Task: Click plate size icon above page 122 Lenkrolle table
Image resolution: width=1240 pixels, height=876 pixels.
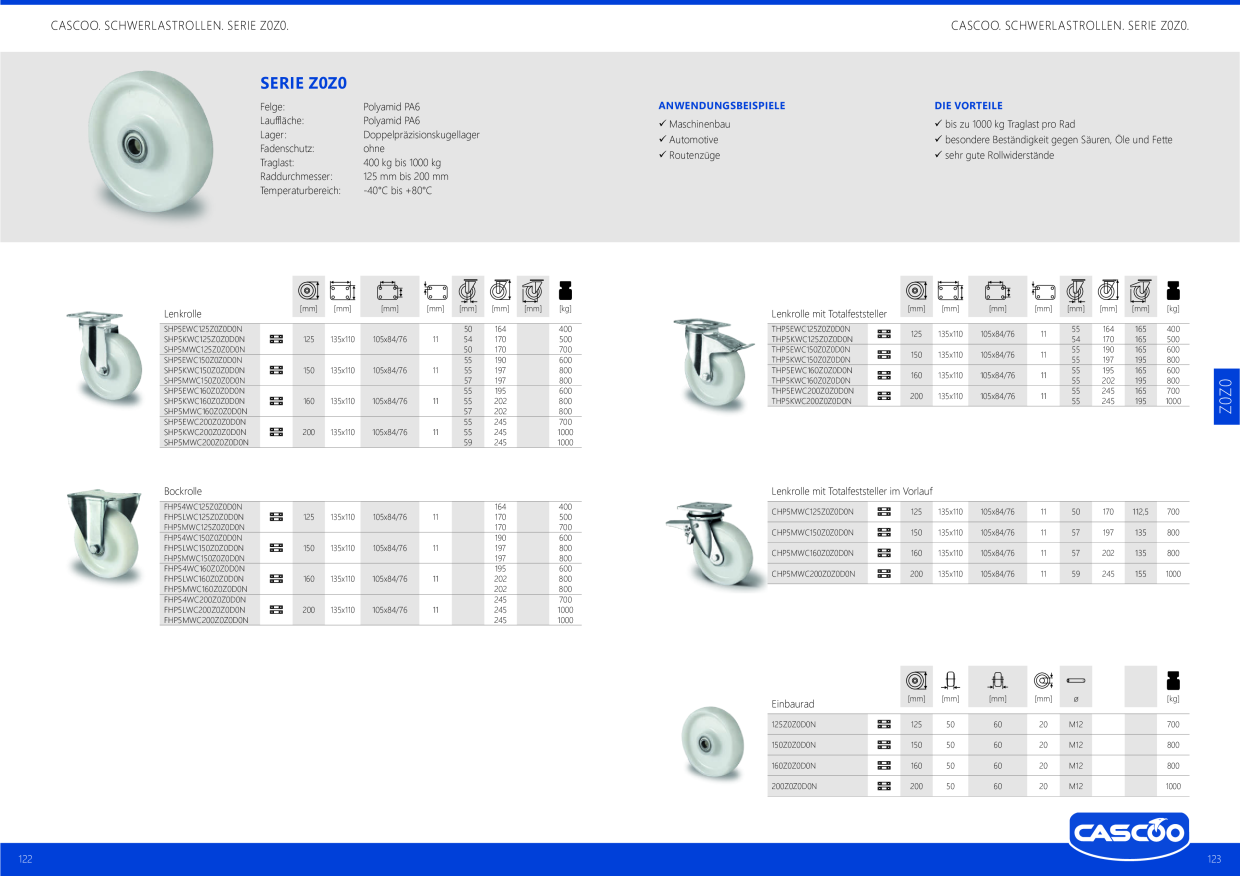Action: (342, 290)
